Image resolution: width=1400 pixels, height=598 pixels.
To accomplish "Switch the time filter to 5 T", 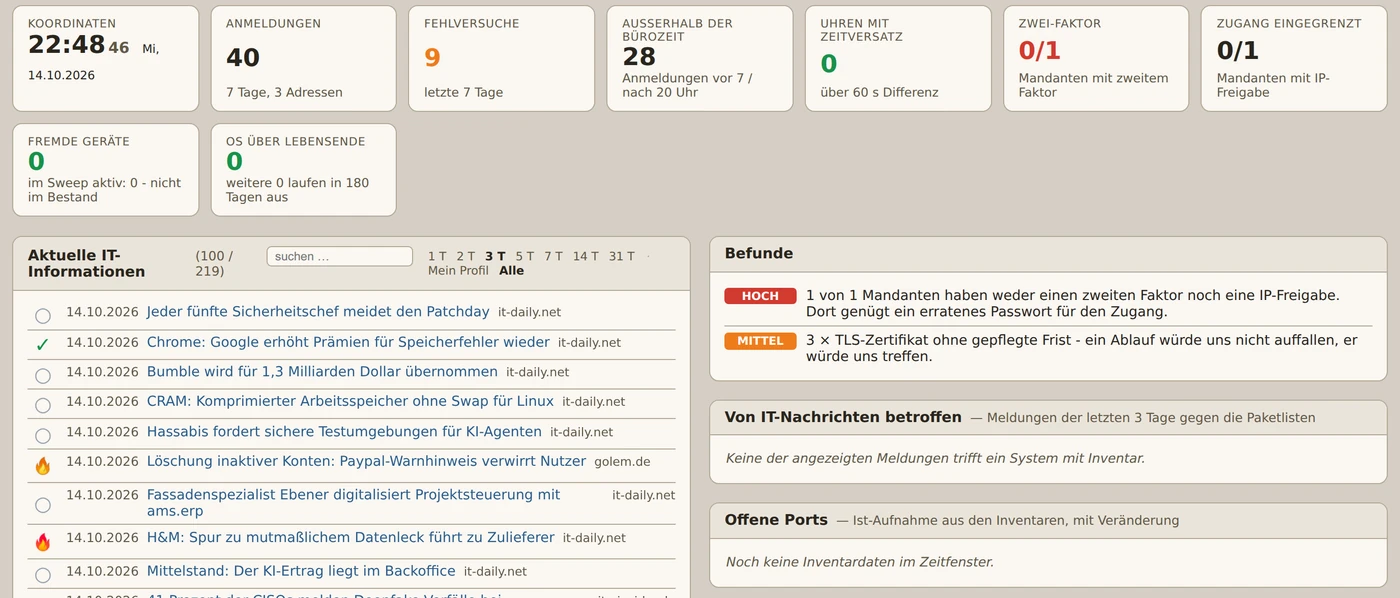I will pos(525,256).
